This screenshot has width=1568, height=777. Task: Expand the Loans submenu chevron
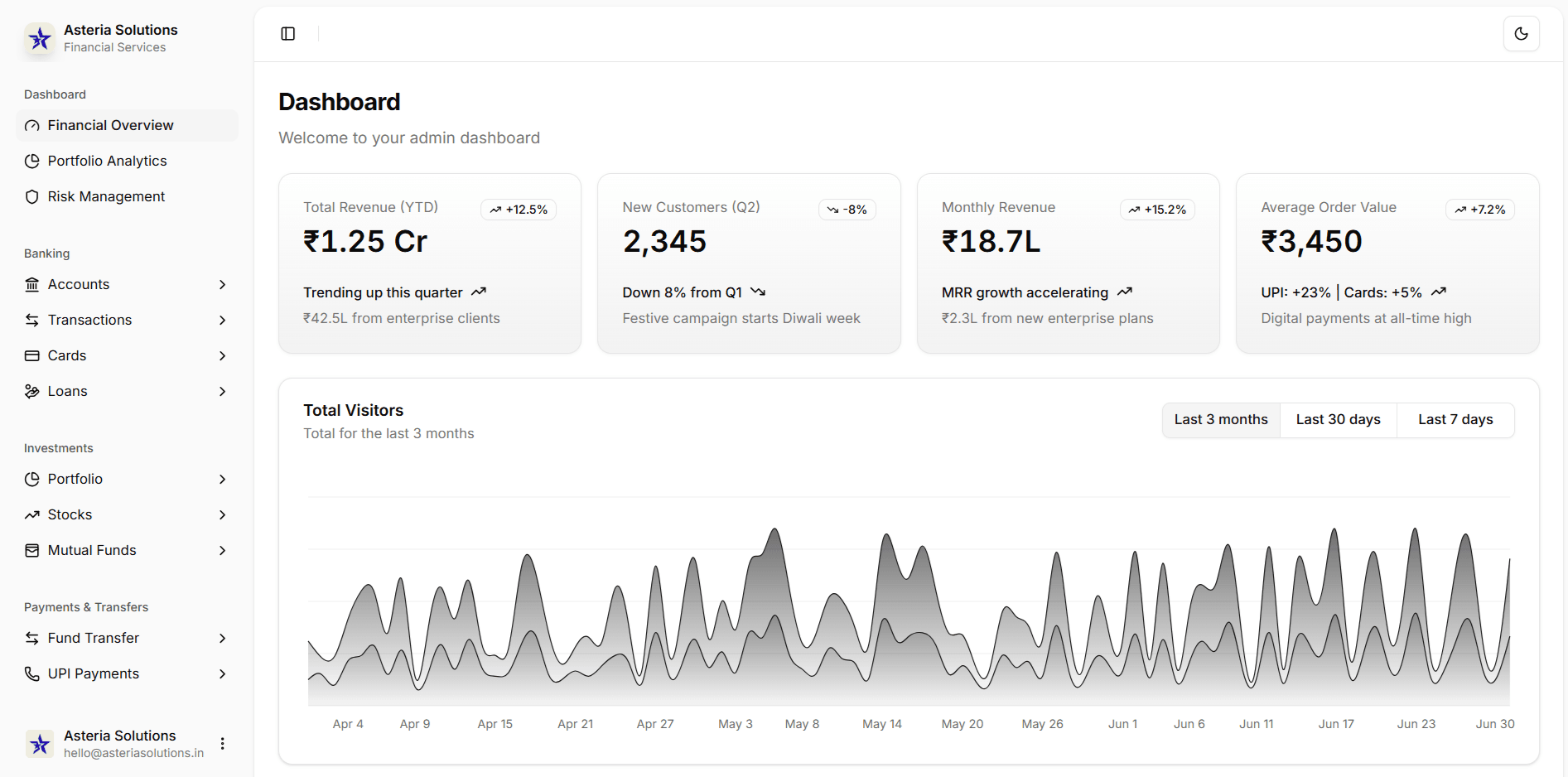[x=222, y=392]
